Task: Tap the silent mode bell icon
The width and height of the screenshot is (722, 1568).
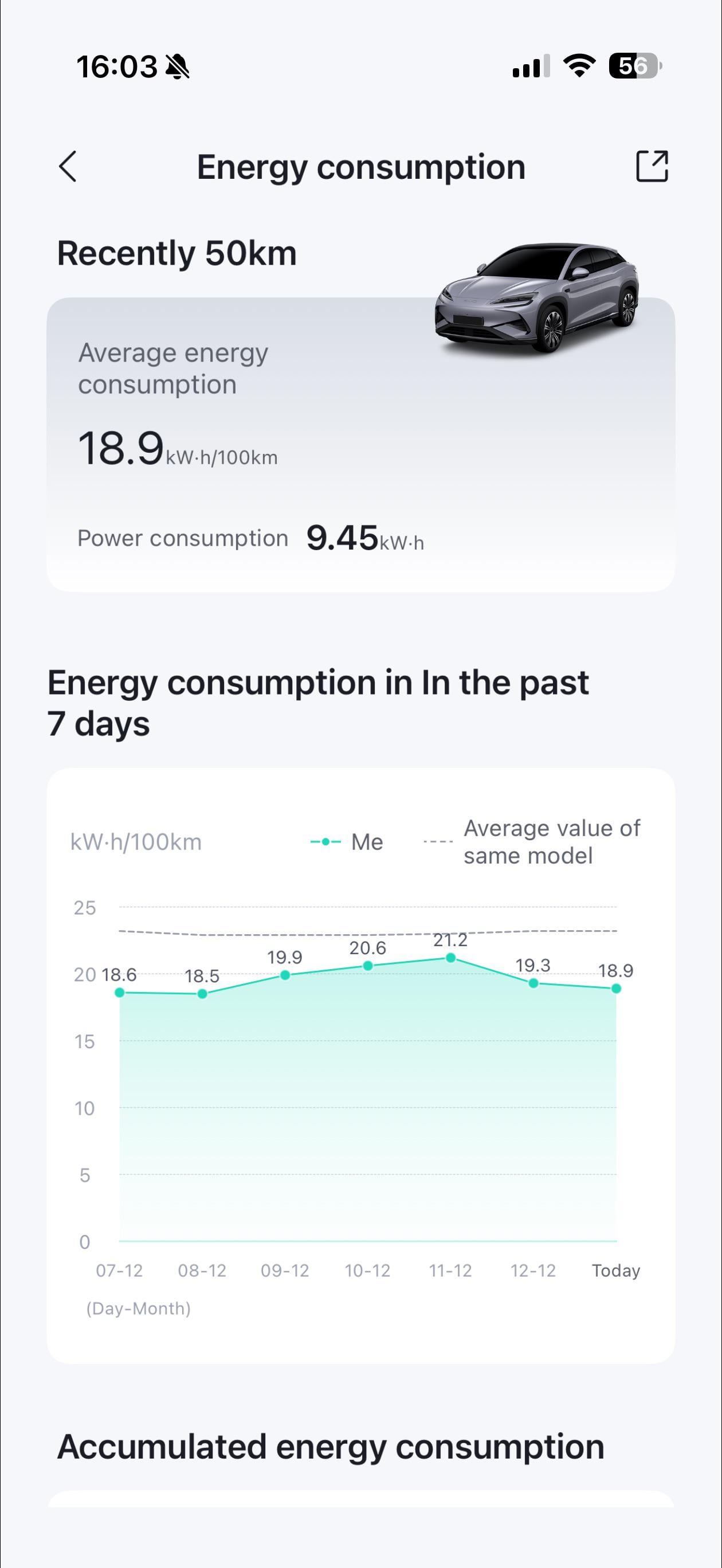Action: tap(178, 66)
